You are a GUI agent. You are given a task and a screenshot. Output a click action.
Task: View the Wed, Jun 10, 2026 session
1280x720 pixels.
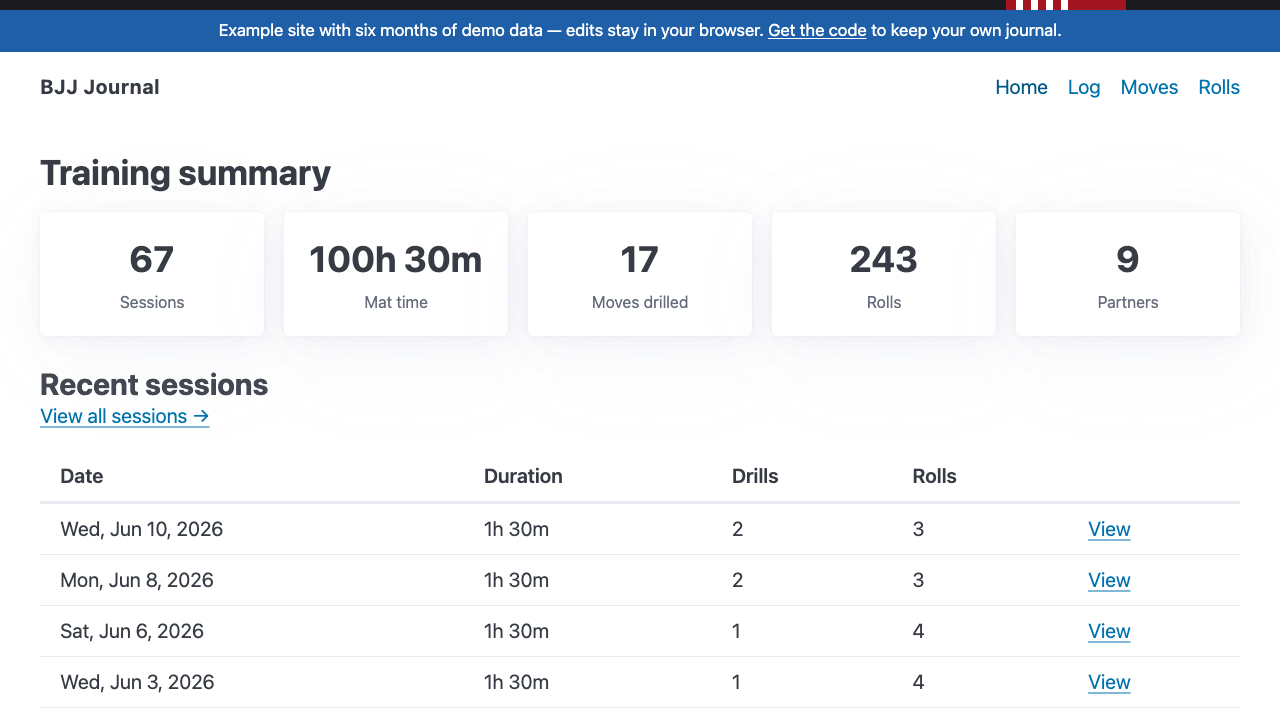(x=1109, y=529)
